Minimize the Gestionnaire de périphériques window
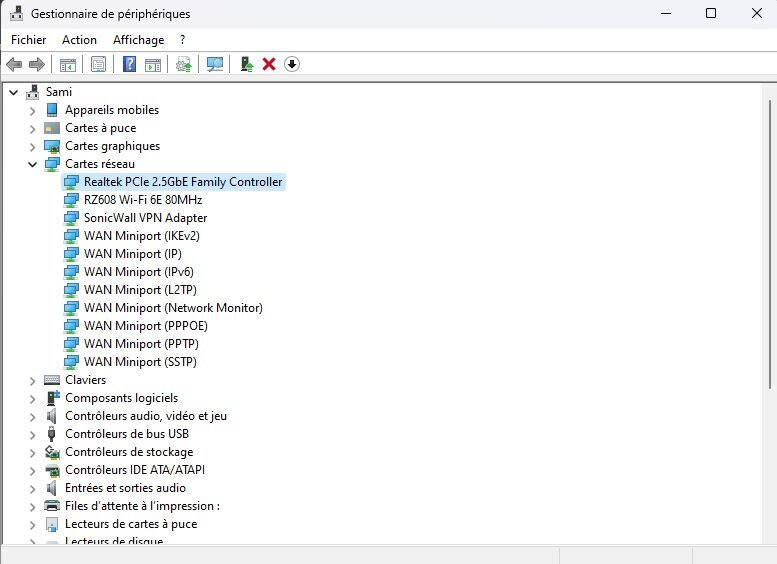 coord(666,13)
